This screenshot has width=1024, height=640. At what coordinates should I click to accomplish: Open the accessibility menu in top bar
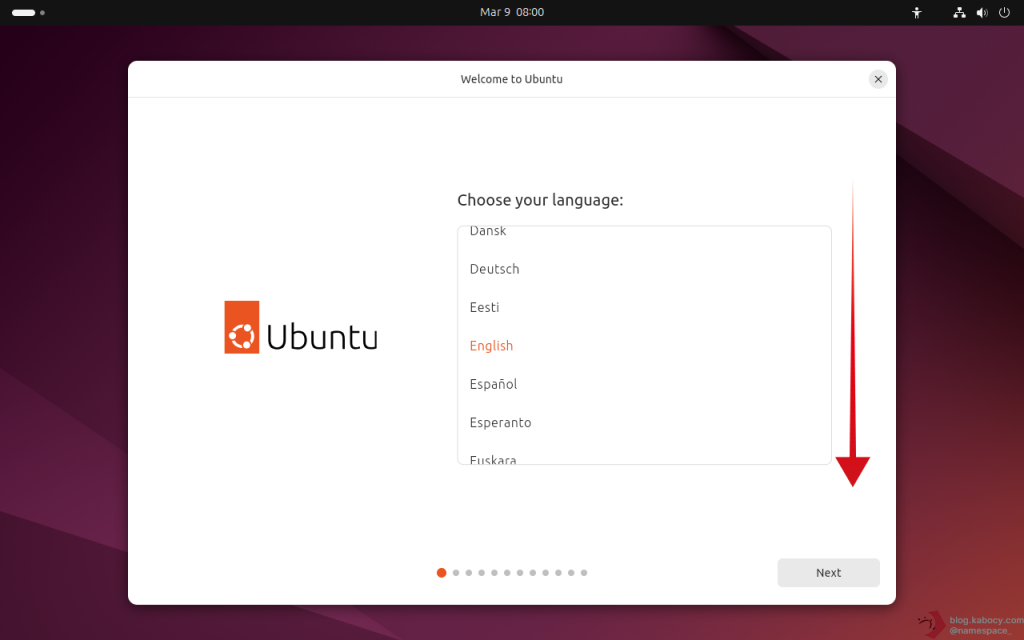[x=916, y=13]
